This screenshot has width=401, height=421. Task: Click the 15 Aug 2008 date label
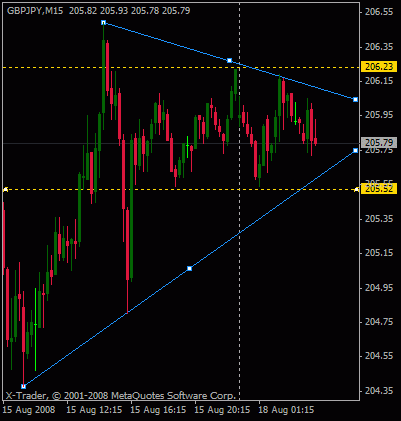29,410
